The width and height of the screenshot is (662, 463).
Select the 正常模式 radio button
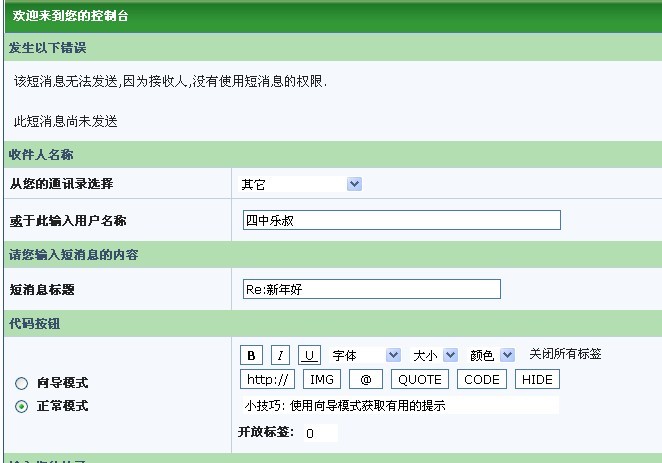[21, 406]
